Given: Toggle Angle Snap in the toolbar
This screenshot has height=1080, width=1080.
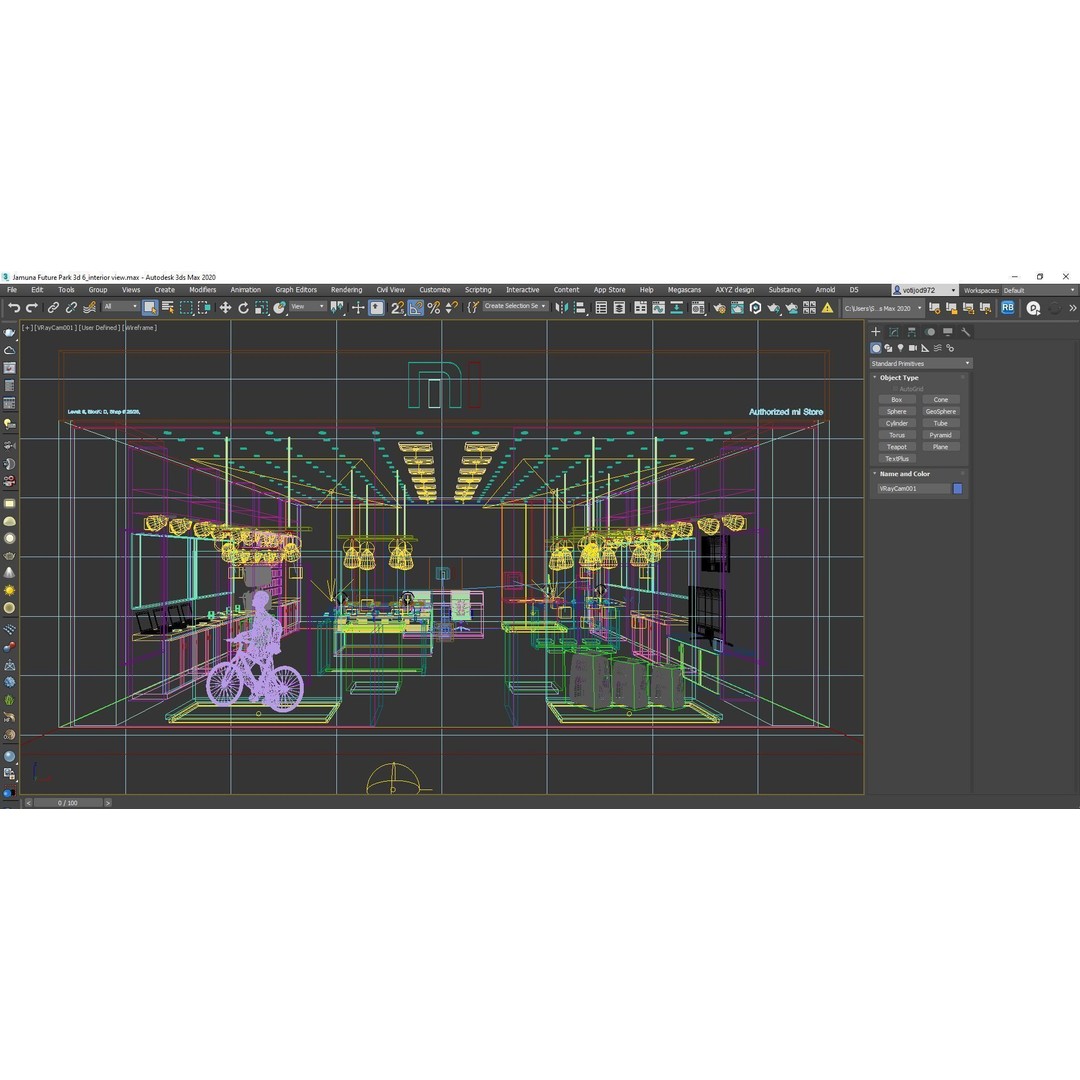Looking at the screenshot, I should 416,307.
